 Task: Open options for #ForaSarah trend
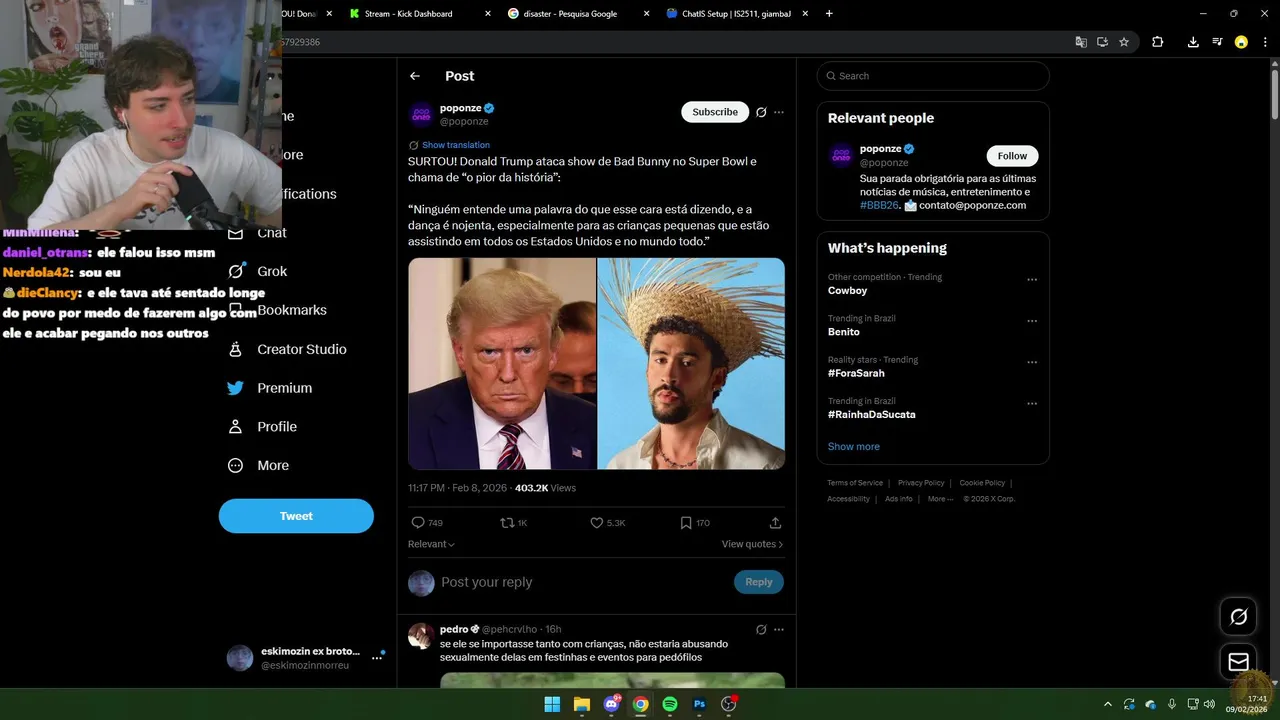click(1032, 362)
